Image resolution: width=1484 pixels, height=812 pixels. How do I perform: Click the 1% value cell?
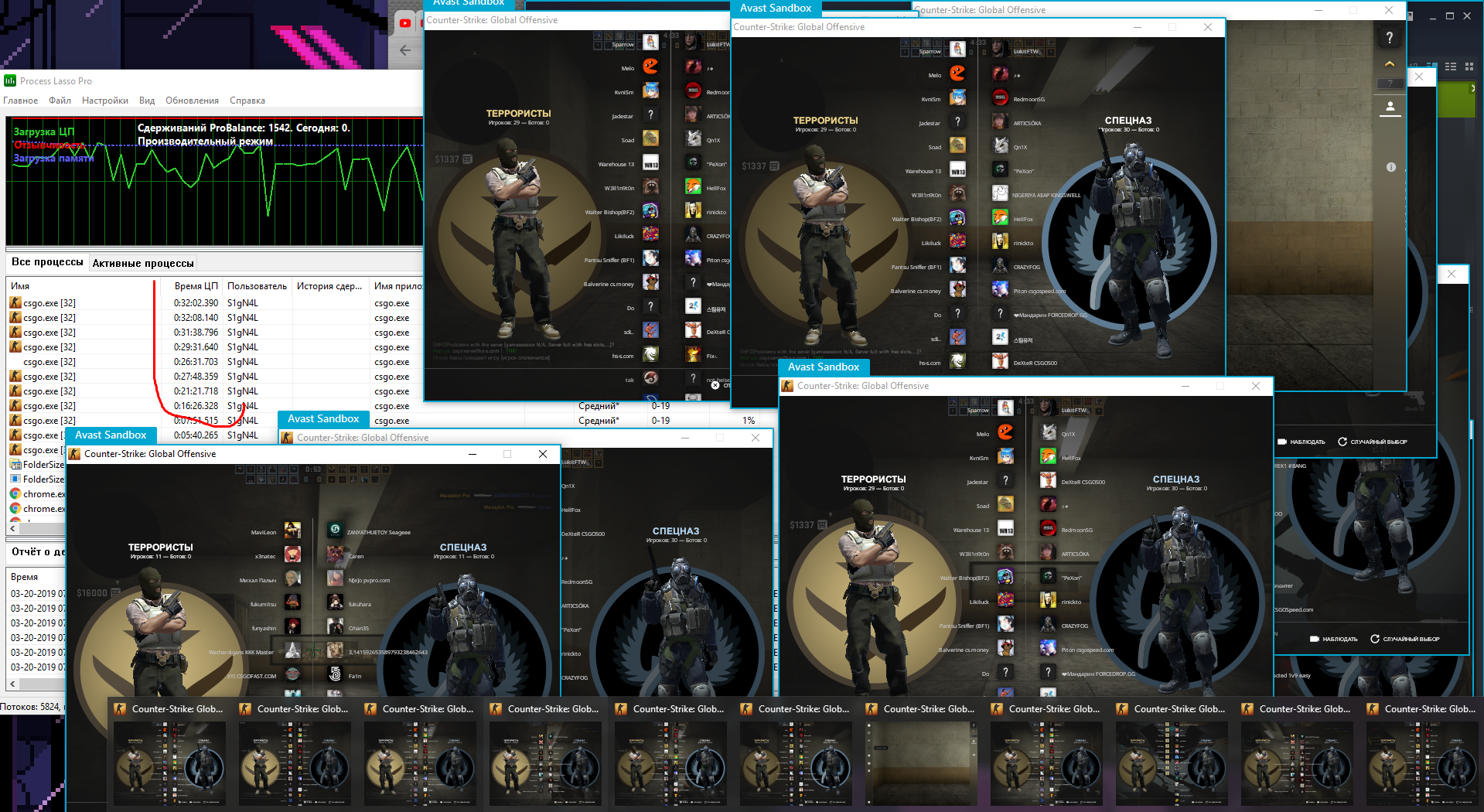point(749,421)
